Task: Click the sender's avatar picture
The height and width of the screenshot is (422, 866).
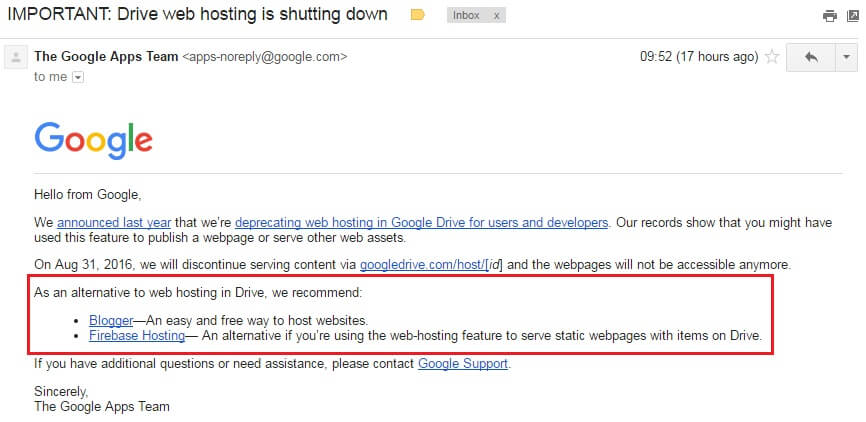Action: (15, 58)
